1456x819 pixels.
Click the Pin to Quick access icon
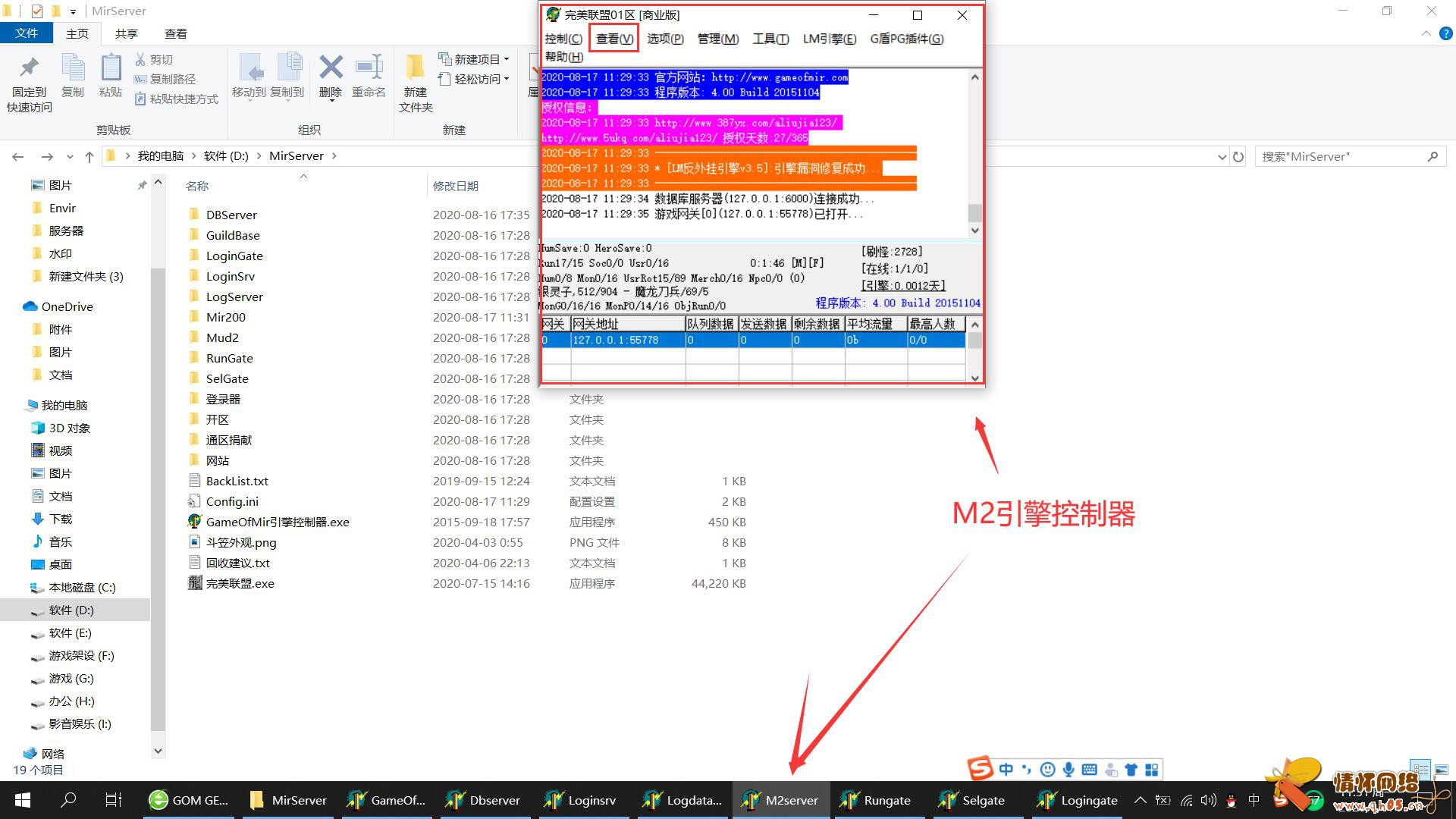click(30, 68)
